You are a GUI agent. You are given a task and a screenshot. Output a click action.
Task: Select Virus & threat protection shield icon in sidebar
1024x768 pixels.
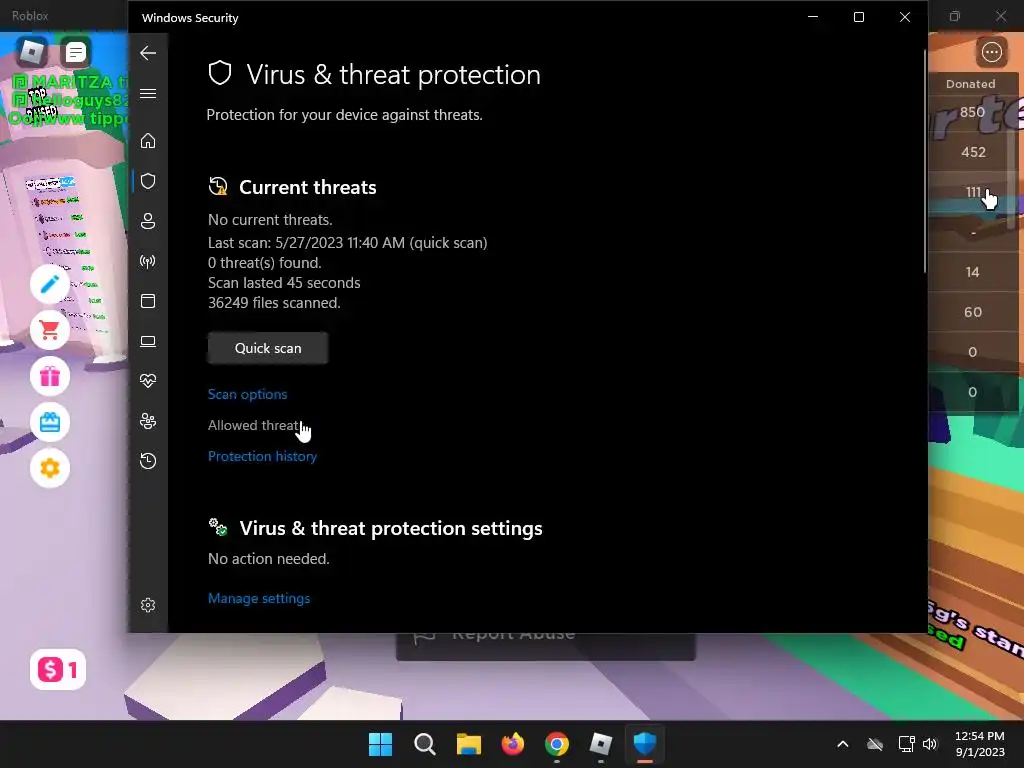coord(148,181)
